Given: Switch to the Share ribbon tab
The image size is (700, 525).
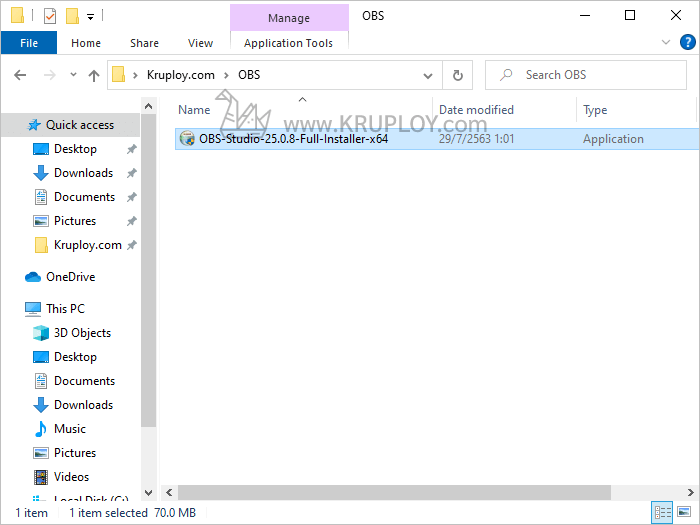Looking at the screenshot, I should (144, 43).
